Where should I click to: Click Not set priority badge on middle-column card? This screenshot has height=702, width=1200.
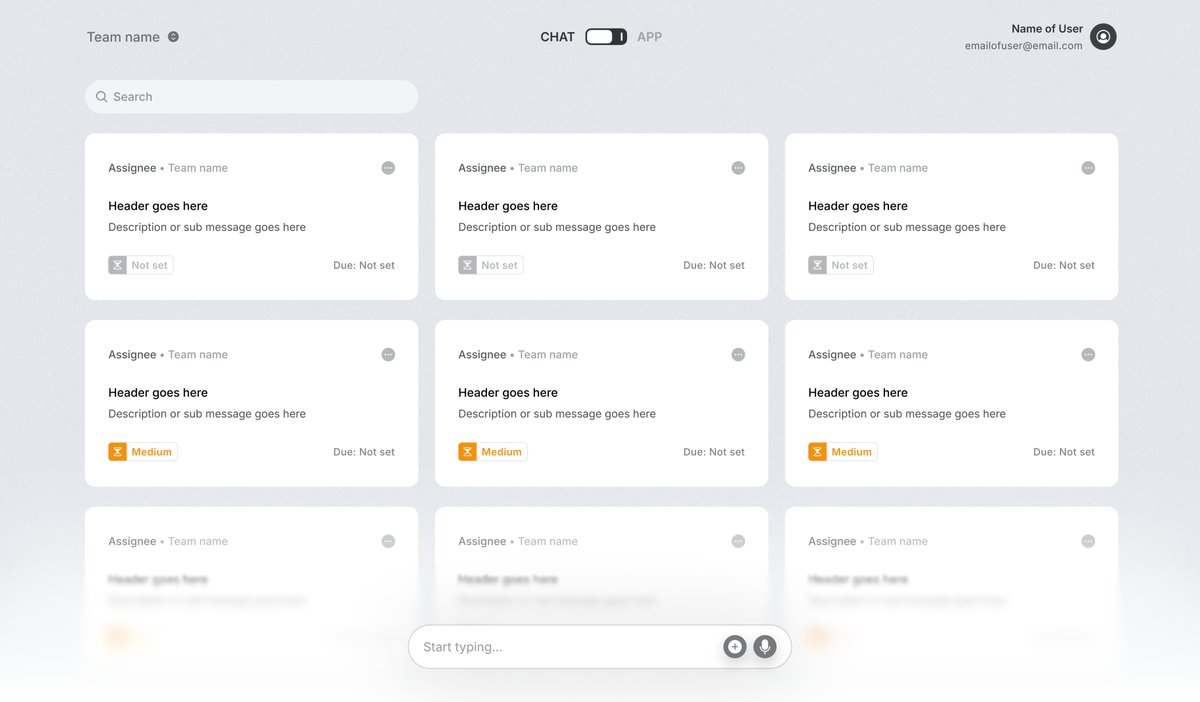coord(491,265)
